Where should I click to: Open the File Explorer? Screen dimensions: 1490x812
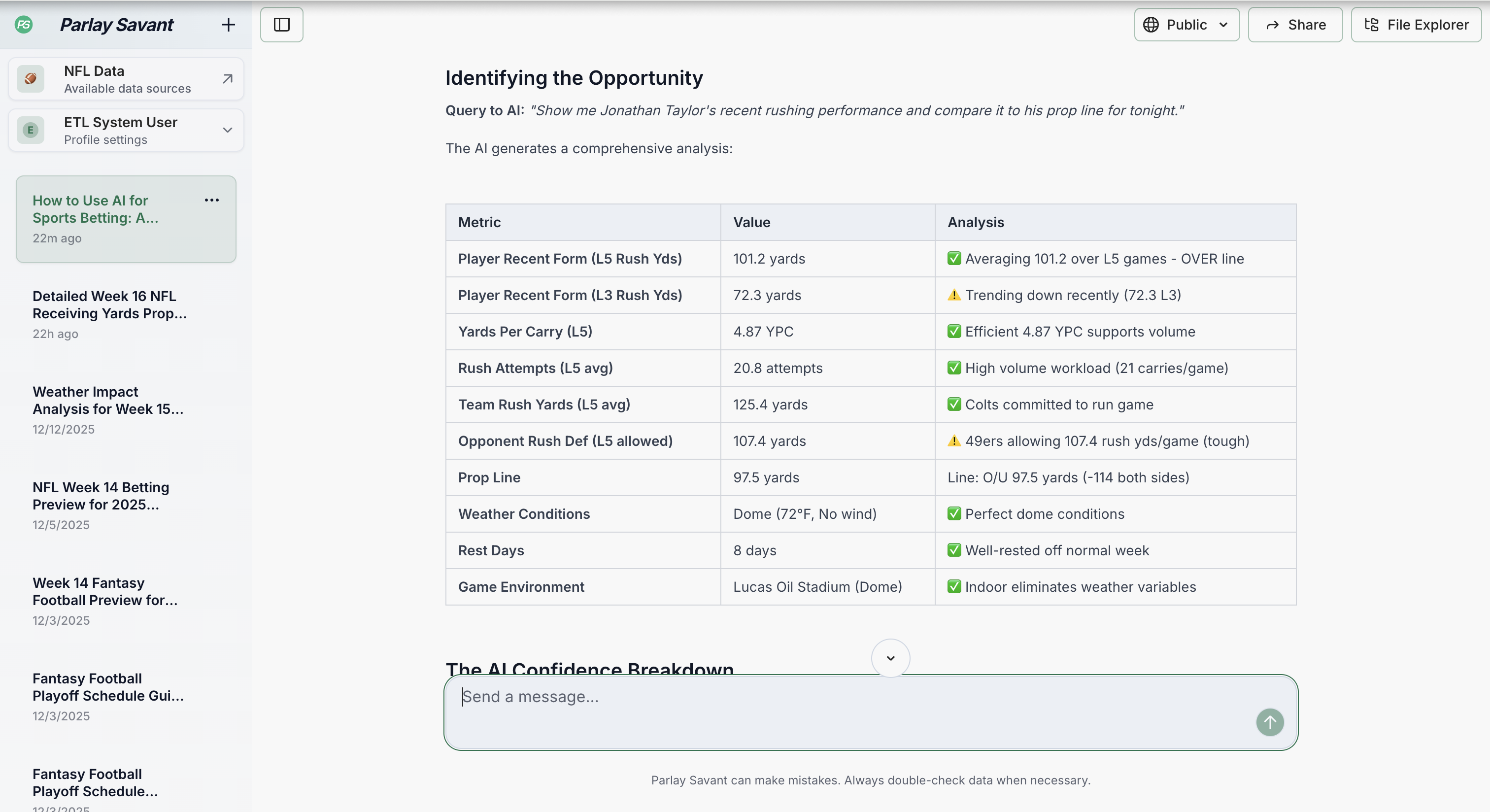click(1416, 24)
